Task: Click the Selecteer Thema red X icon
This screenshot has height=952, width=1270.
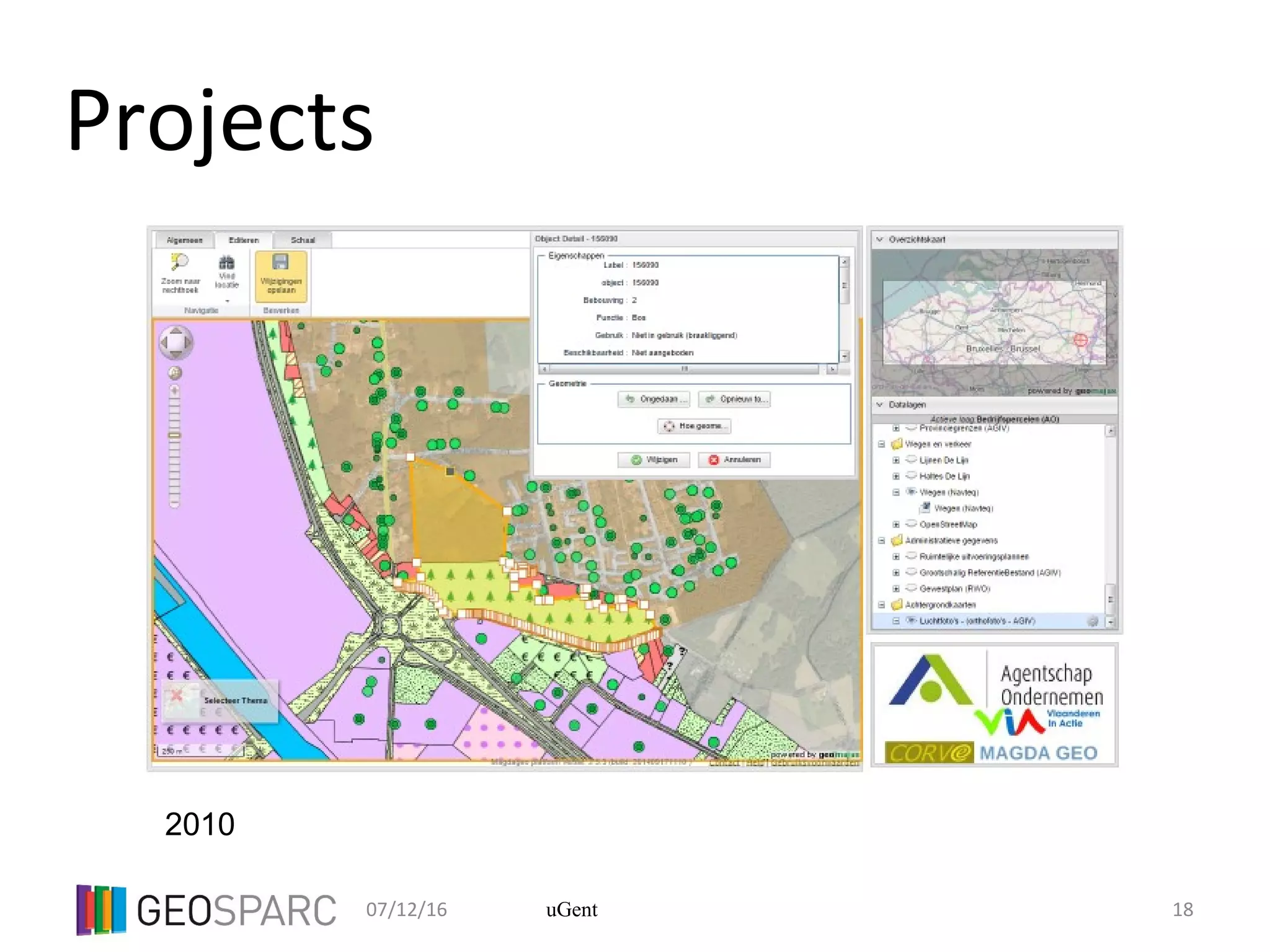Action: [x=177, y=695]
